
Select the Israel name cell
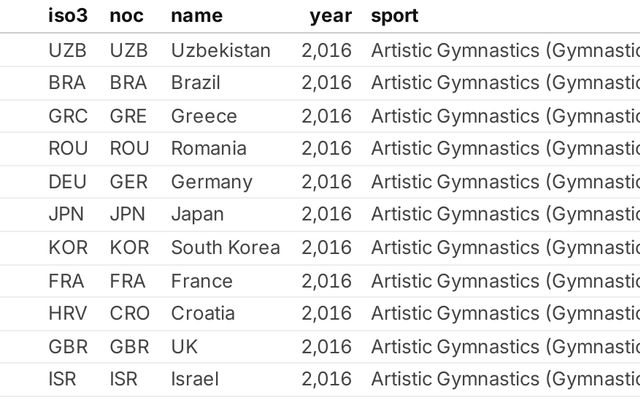[195, 379]
